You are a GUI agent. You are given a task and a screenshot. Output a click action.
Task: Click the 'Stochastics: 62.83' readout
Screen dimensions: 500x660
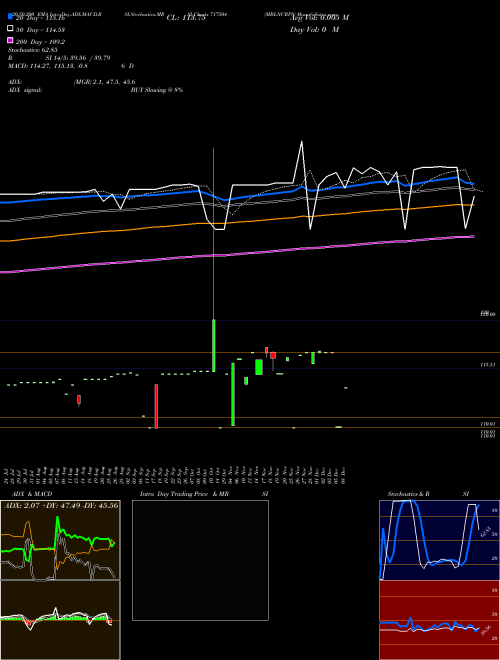pos(33,50)
